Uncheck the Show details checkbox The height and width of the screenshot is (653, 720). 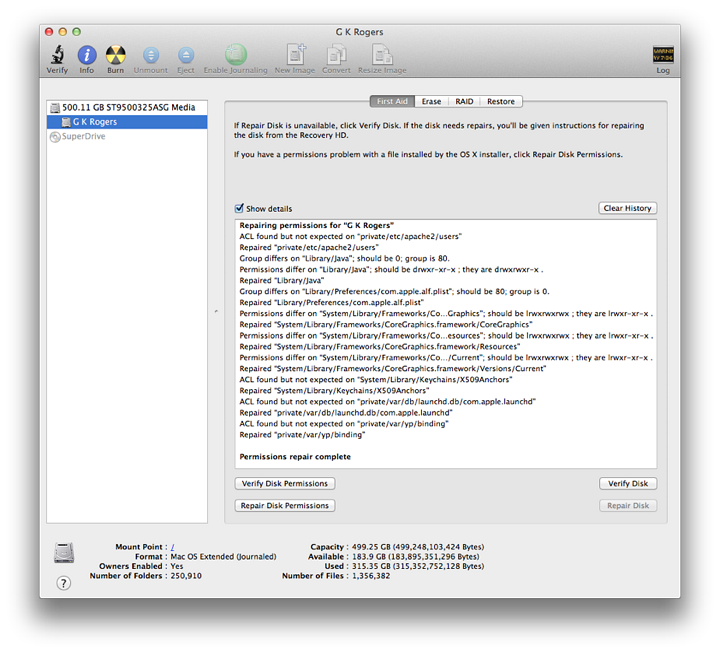239,208
